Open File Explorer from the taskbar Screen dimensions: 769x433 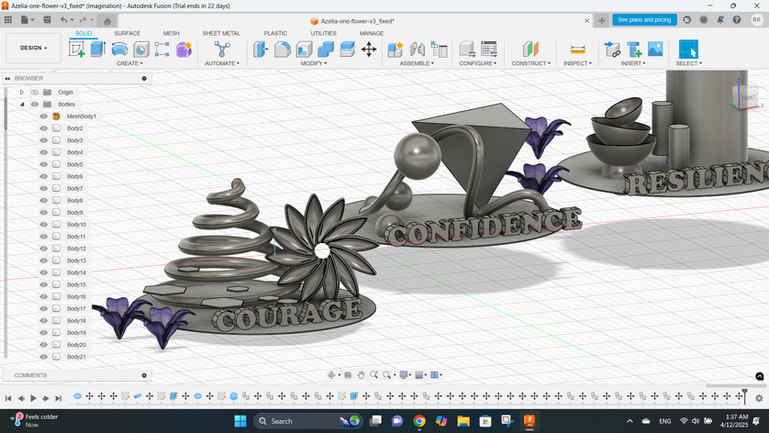click(463, 421)
